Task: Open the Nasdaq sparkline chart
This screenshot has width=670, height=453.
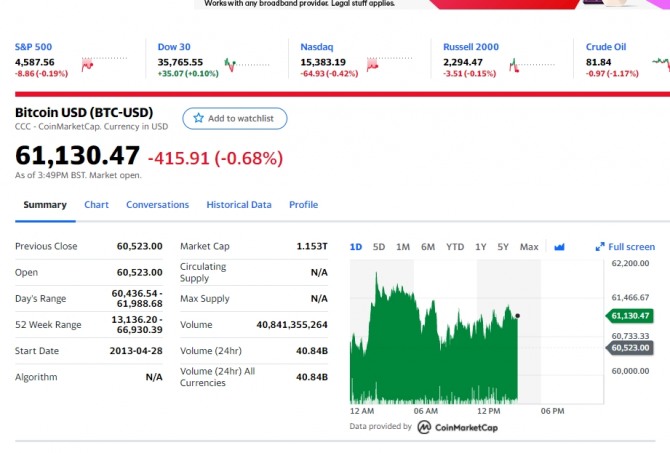Action: coord(389,65)
